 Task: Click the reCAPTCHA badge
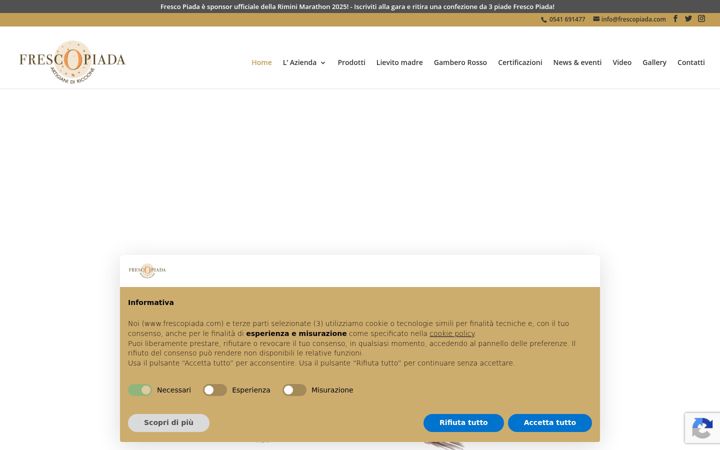[702, 428]
